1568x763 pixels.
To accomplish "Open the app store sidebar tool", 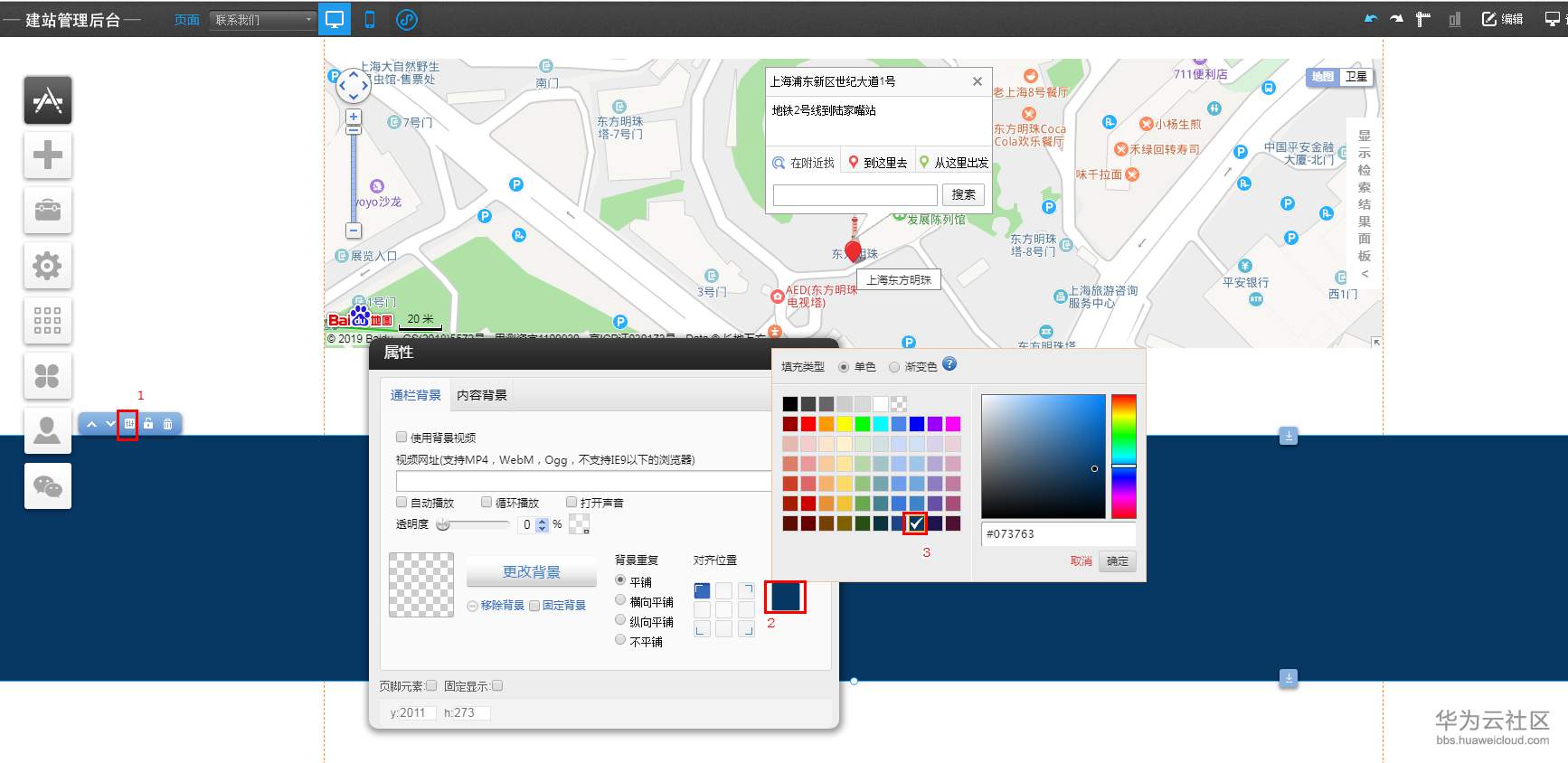I will coord(48,100).
